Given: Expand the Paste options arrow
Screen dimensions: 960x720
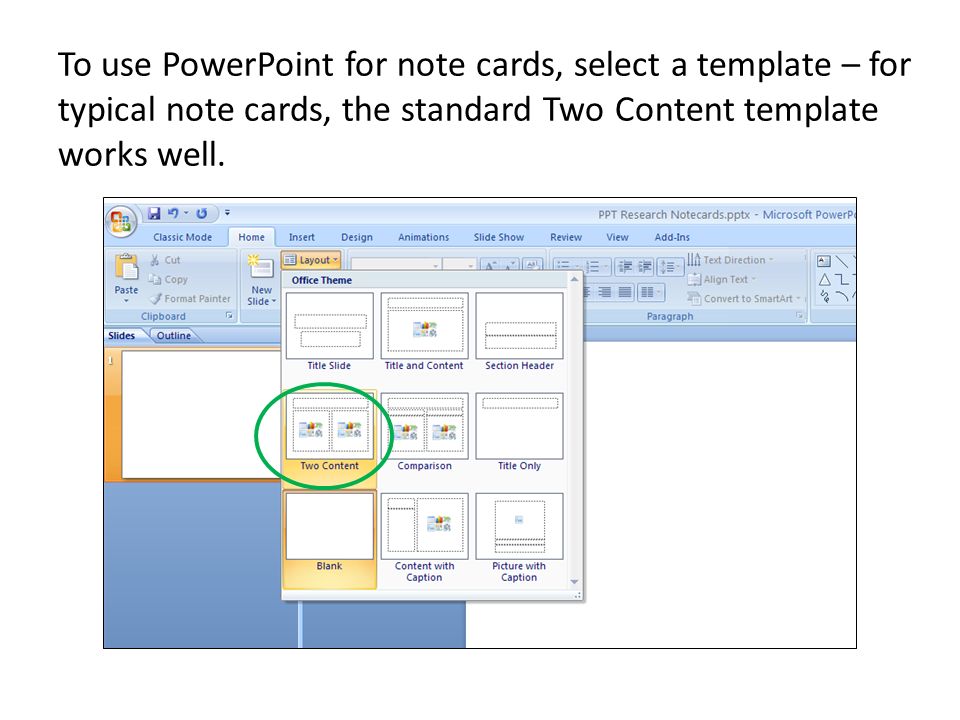Looking at the screenshot, I should 126,301.
